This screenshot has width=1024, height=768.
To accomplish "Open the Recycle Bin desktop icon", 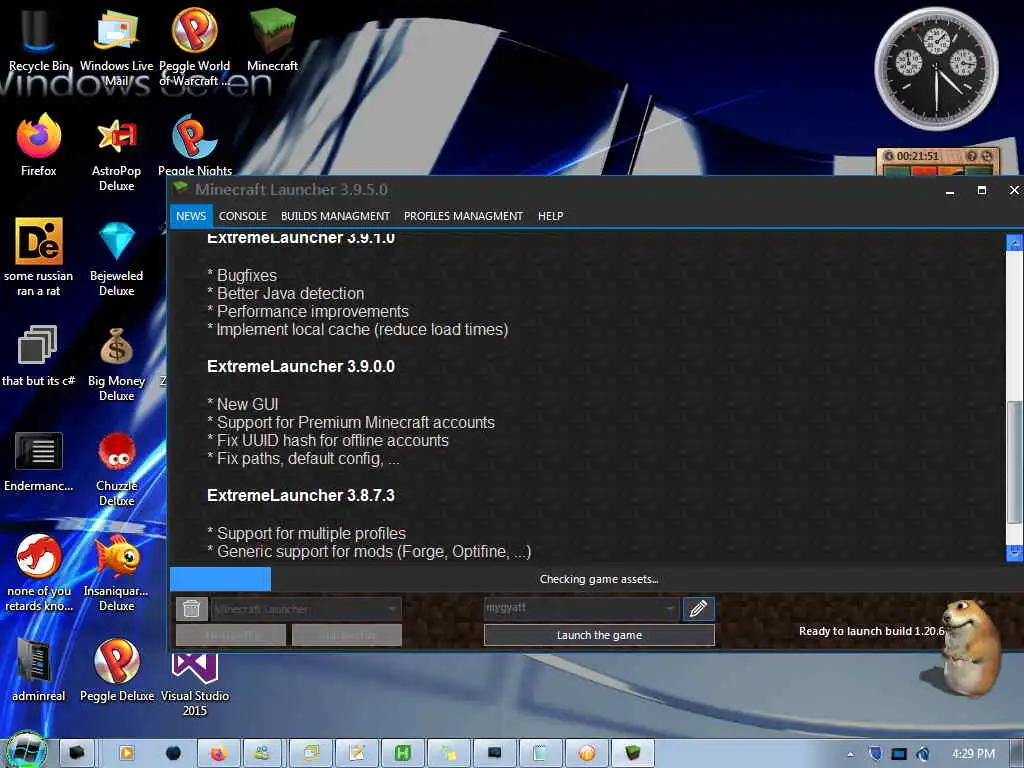I will [x=38, y=38].
